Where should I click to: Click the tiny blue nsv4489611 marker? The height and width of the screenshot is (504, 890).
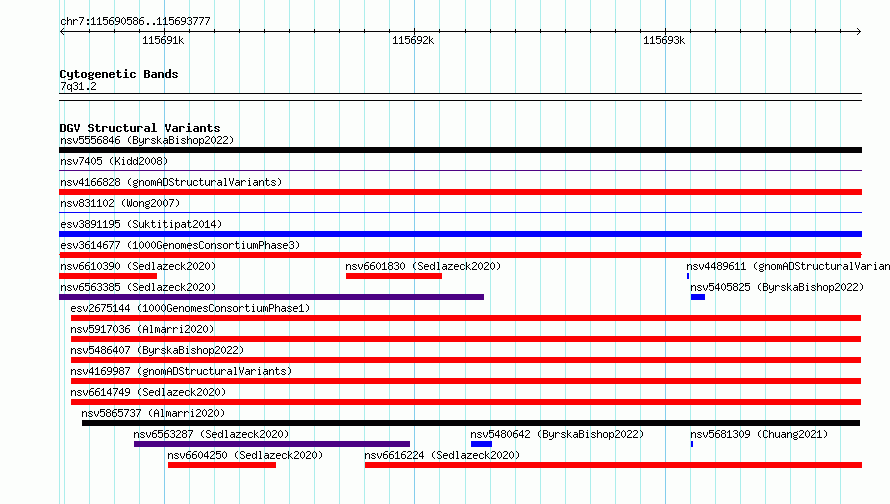pos(688,276)
